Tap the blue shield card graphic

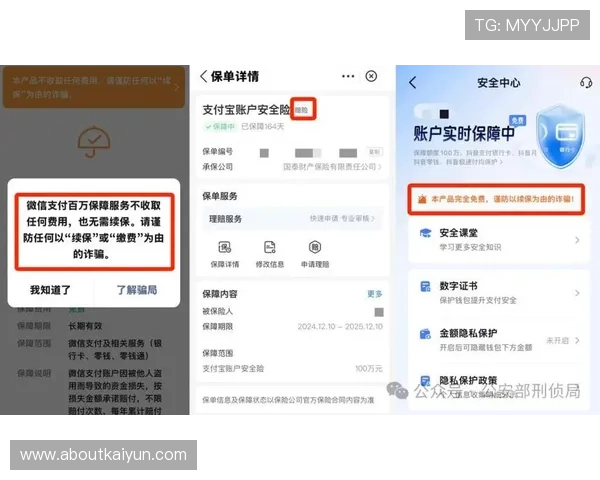[x=561, y=137]
